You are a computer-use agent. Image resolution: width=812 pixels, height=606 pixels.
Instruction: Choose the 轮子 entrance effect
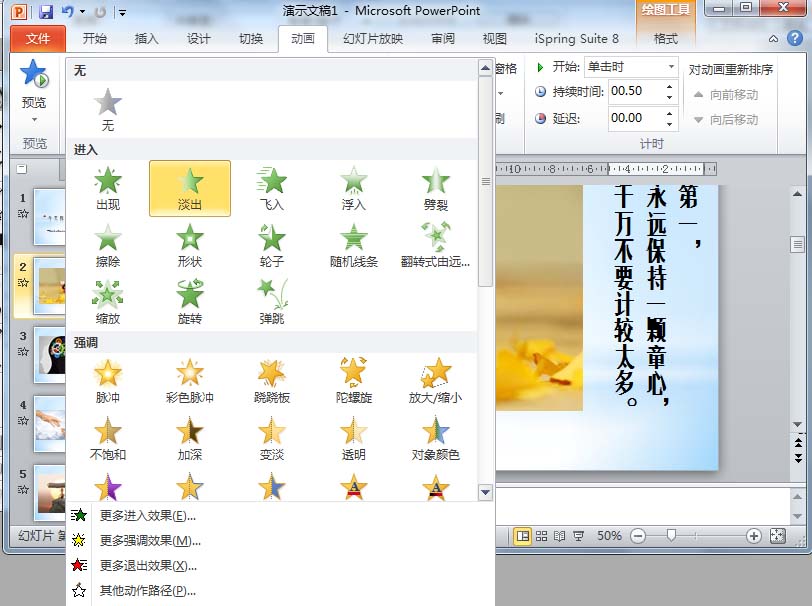pyautogui.click(x=272, y=245)
